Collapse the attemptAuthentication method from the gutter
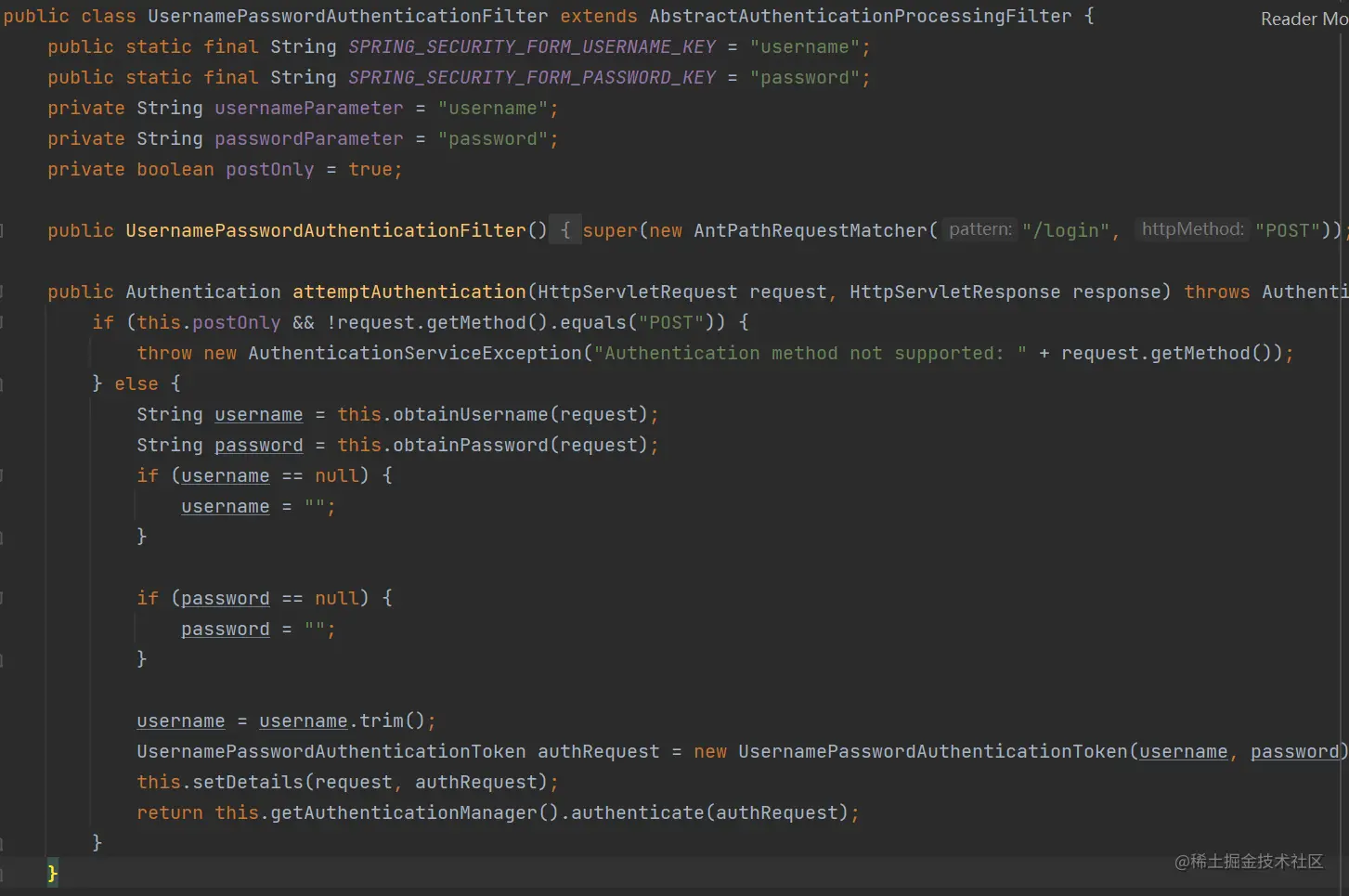Image resolution: width=1349 pixels, height=896 pixels. coord(5,292)
